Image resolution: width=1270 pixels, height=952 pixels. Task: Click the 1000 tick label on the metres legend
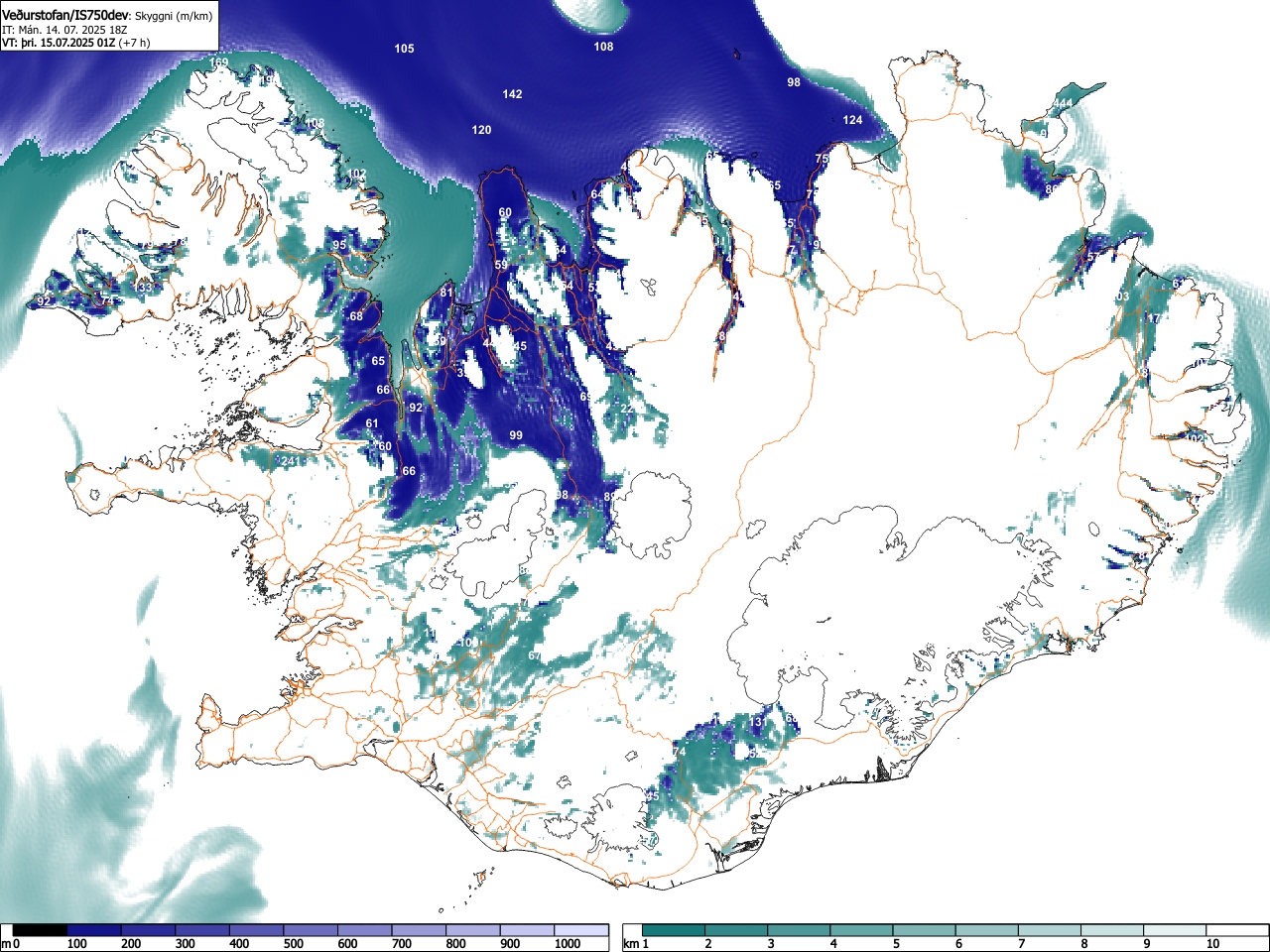tap(568, 944)
